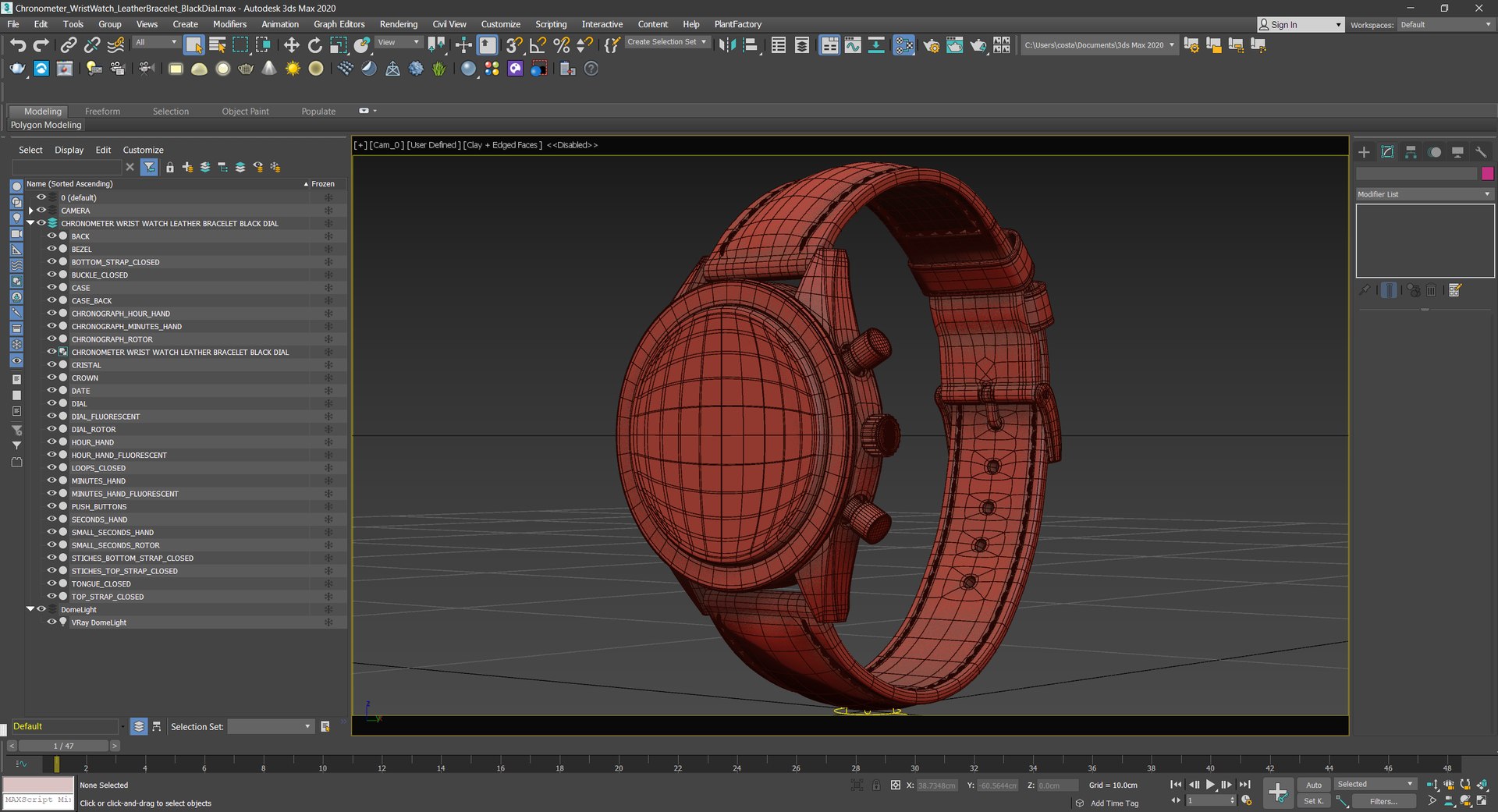Click the pink object color swatch
Viewport: 1498px width, 812px height.
point(1487,173)
